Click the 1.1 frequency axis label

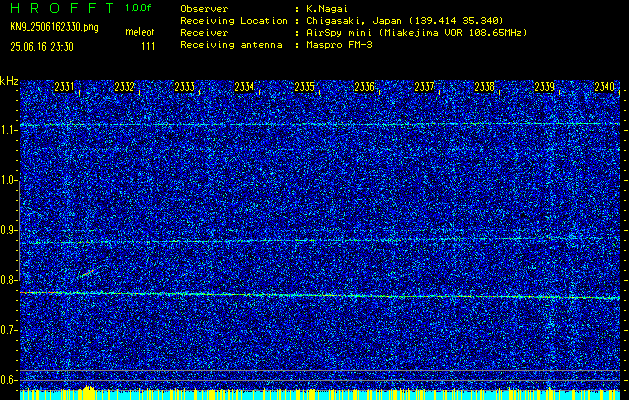click(x=9, y=130)
